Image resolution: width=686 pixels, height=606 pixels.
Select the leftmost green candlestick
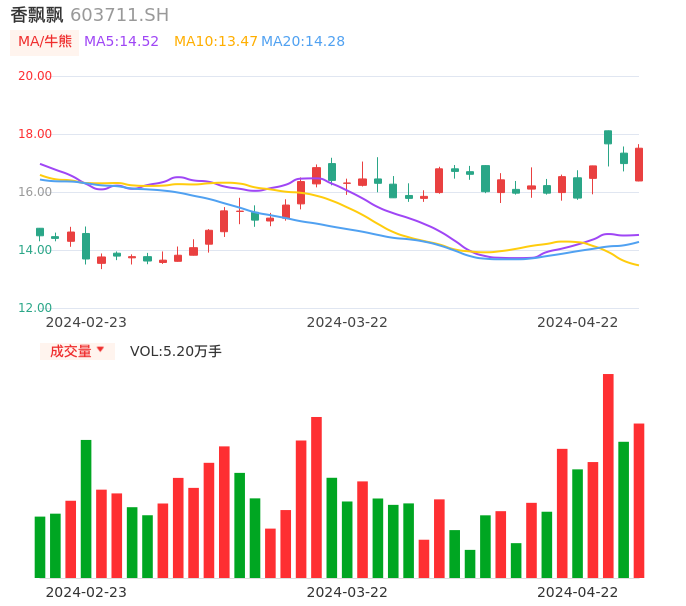40,232
